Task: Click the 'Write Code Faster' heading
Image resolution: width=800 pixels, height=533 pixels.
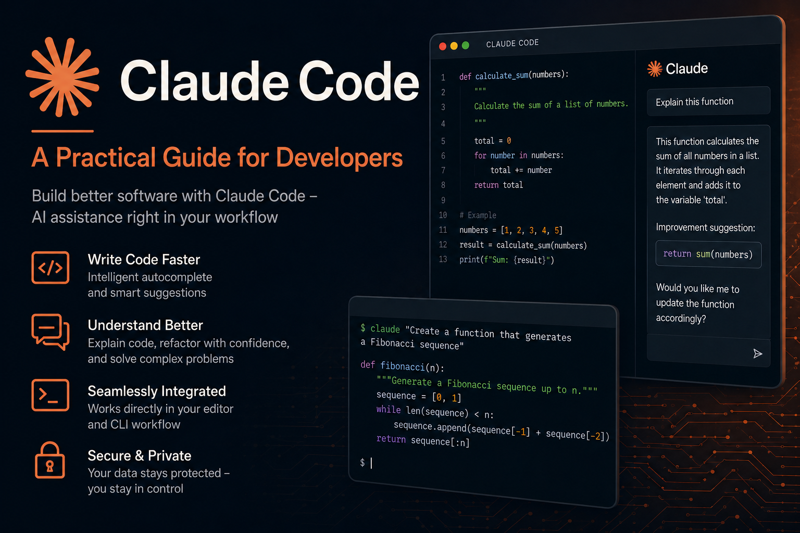Action: 144,260
